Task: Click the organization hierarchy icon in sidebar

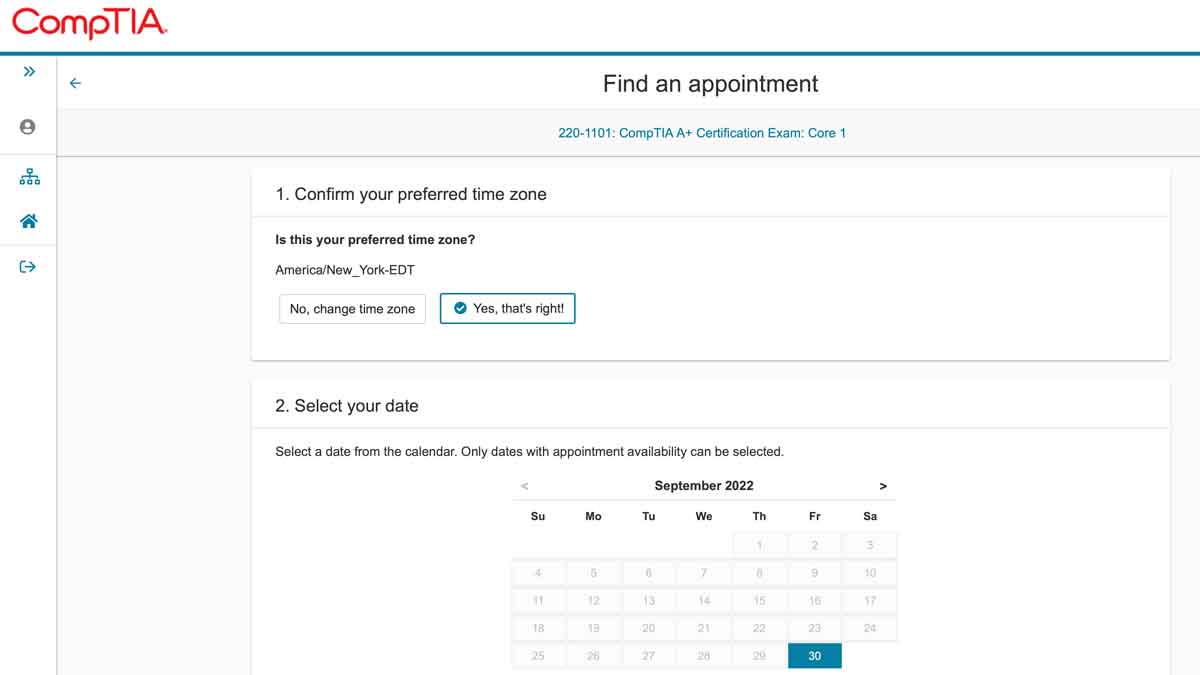Action: pyautogui.click(x=29, y=177)
